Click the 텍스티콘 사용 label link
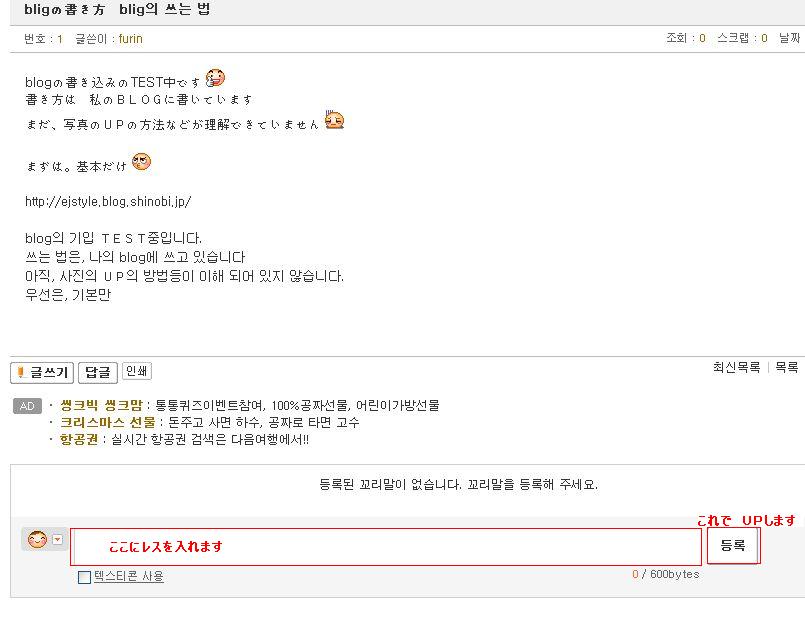 pos(129,576)
